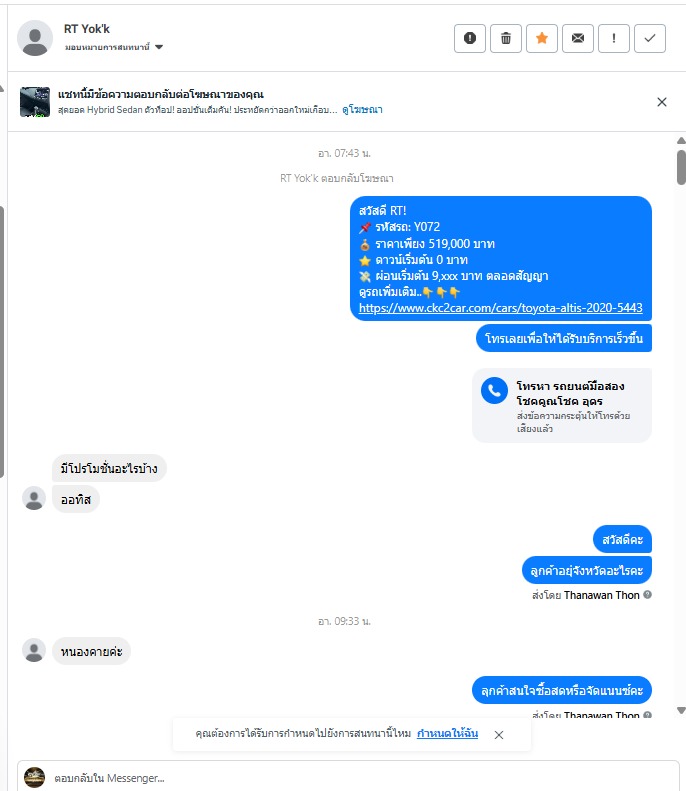Viewport: 686px width, 791px height.
Task: Click the Reply in Messenger input field
Action: click(348, 777)
